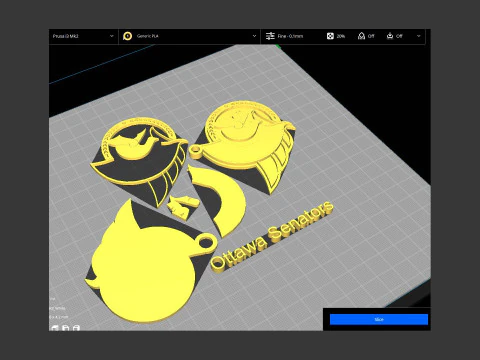Image resolution: width=480 pixels, height=360 pixels.
Task: Select the Ottawa Senators text model
Action: tap(272, 236)
